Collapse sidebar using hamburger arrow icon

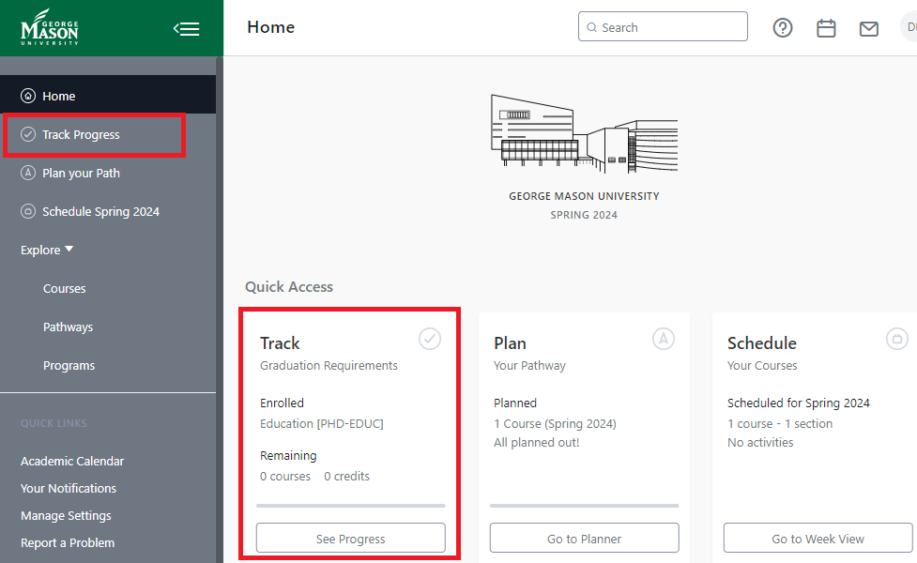click(186, 28)
